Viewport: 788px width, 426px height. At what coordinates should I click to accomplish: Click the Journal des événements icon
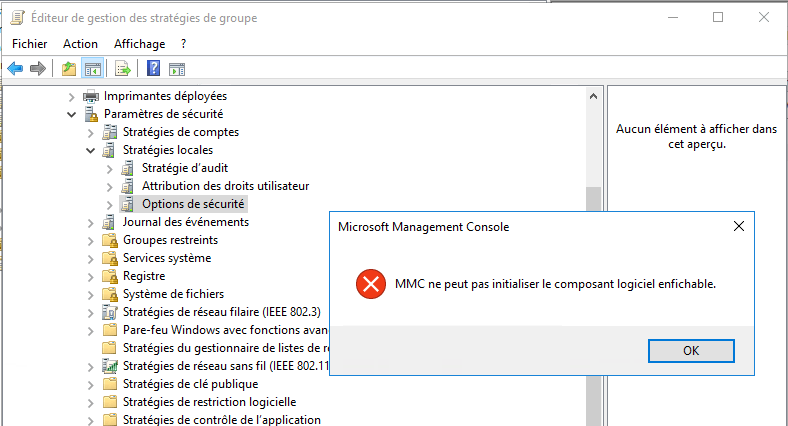click(109, 222)
